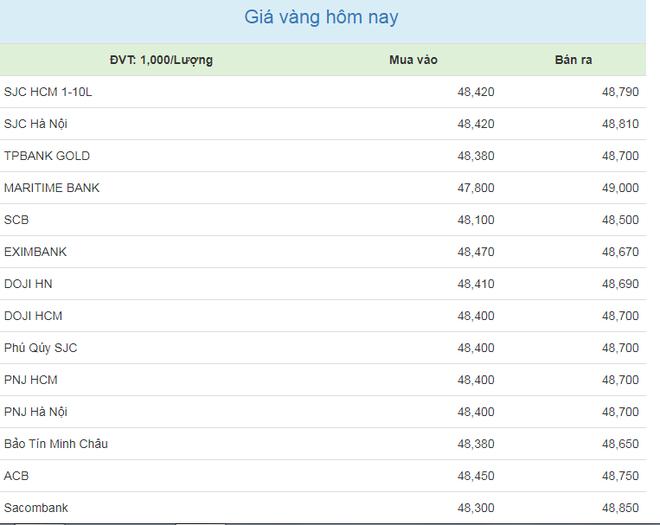The width and height of the screenshot is (660, 525).
Task: Click buy price 48,450 of ACB
Action: point(476,476)
